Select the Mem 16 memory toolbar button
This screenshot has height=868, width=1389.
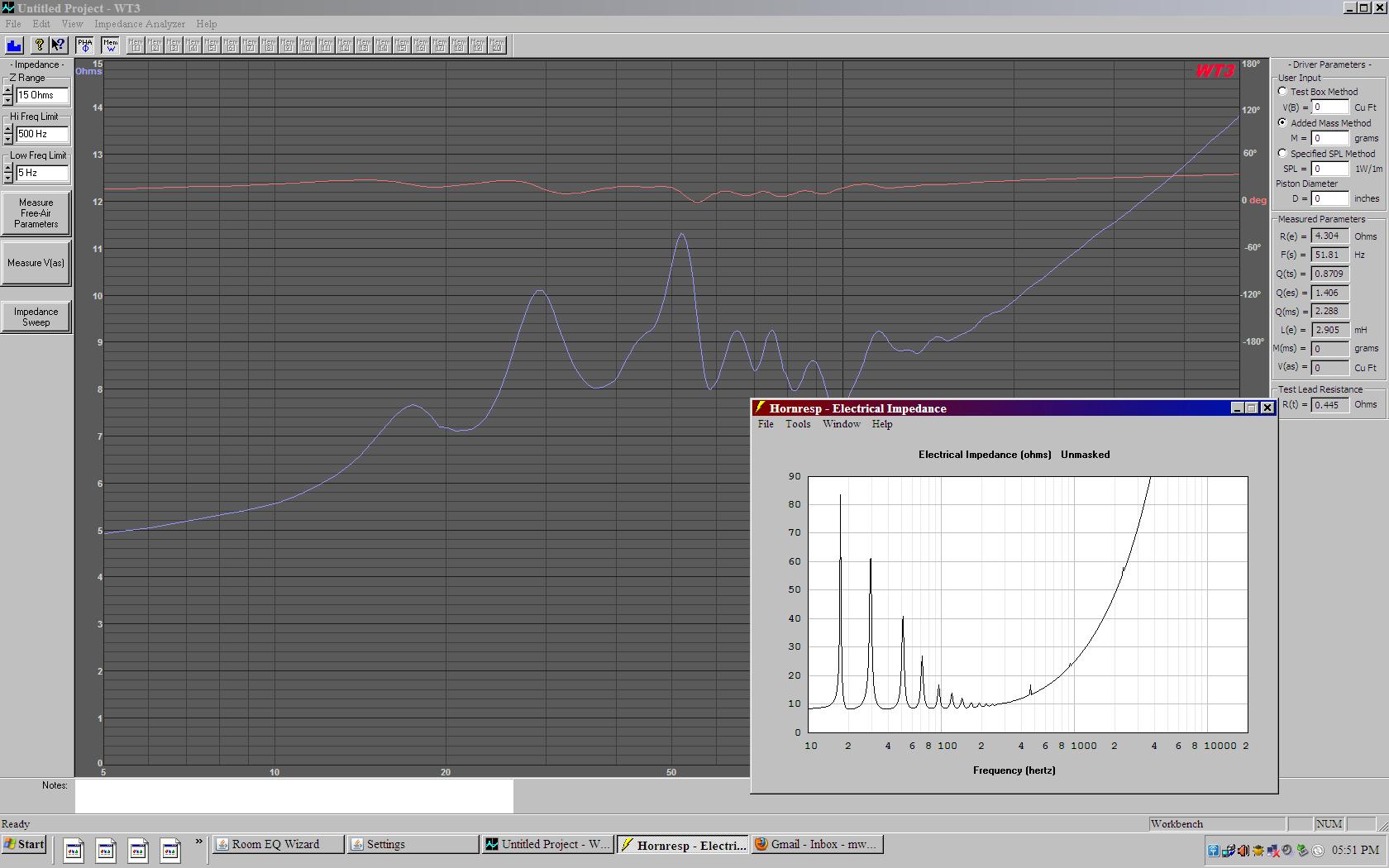click(x=422, y=45)
